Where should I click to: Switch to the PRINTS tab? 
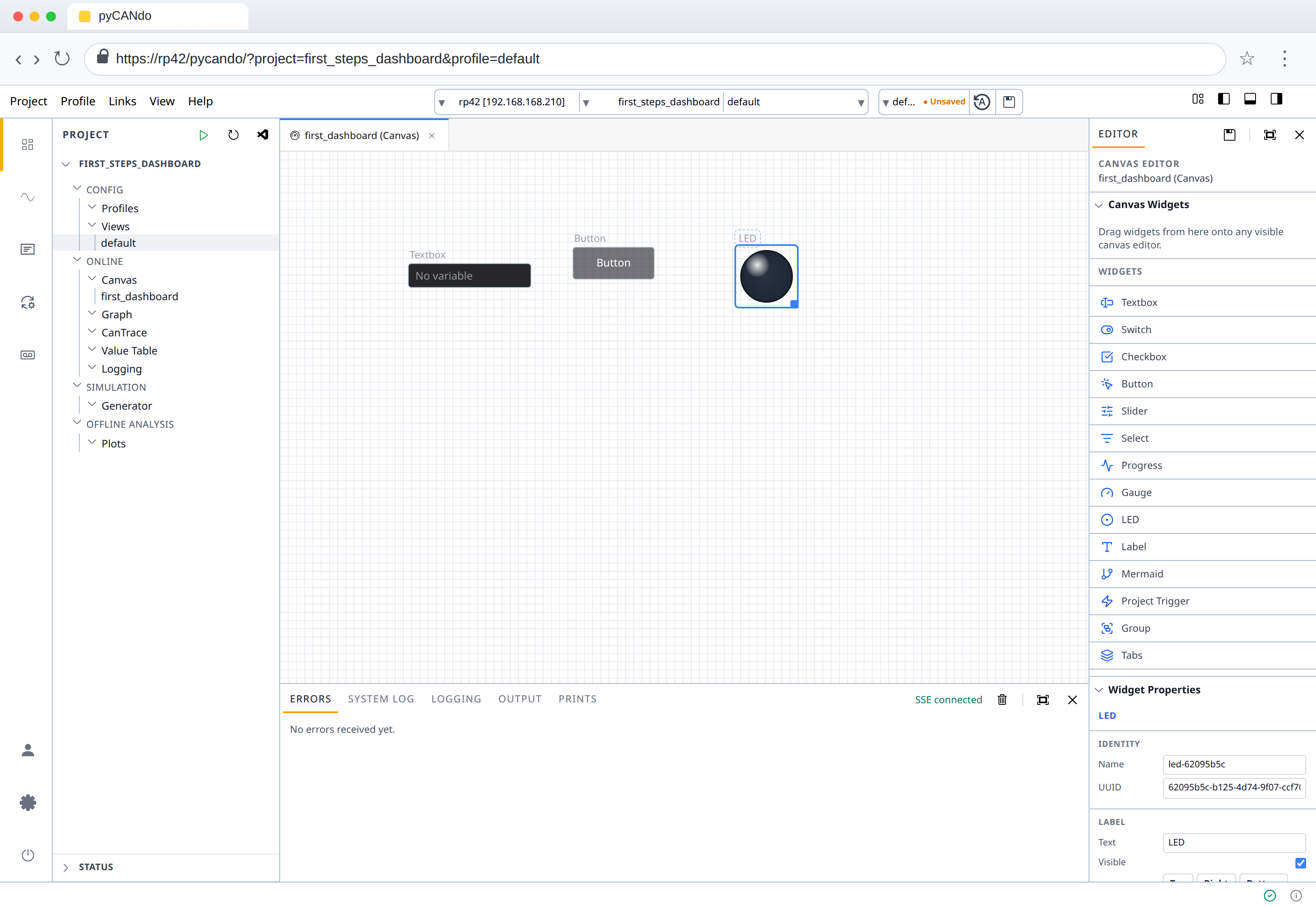[577, 699]
